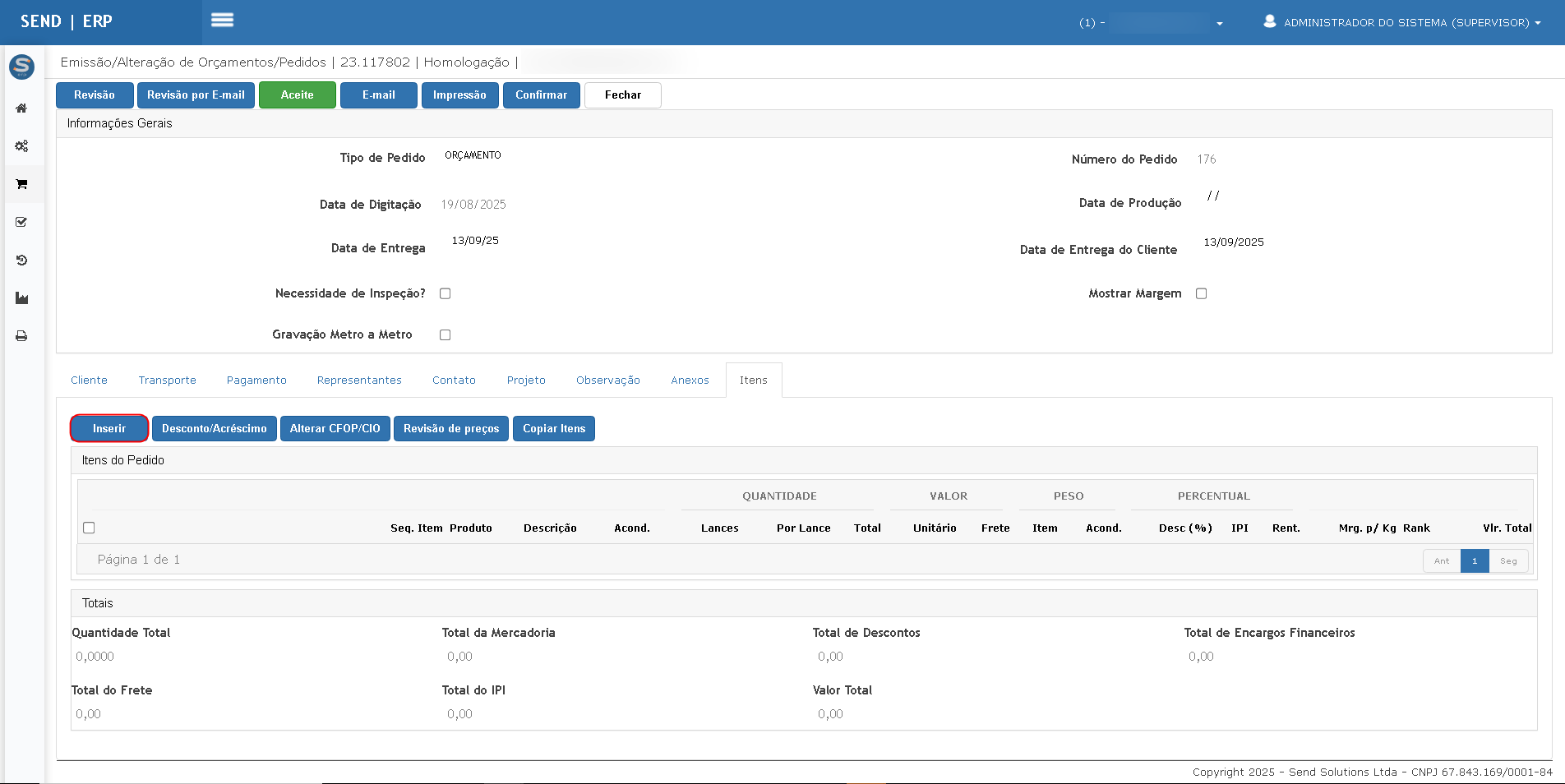Open the checkmark tasks sidebar icon
Image resolution: width=1565 pixels, height=784 pixels.
click(x=21, y=222)
